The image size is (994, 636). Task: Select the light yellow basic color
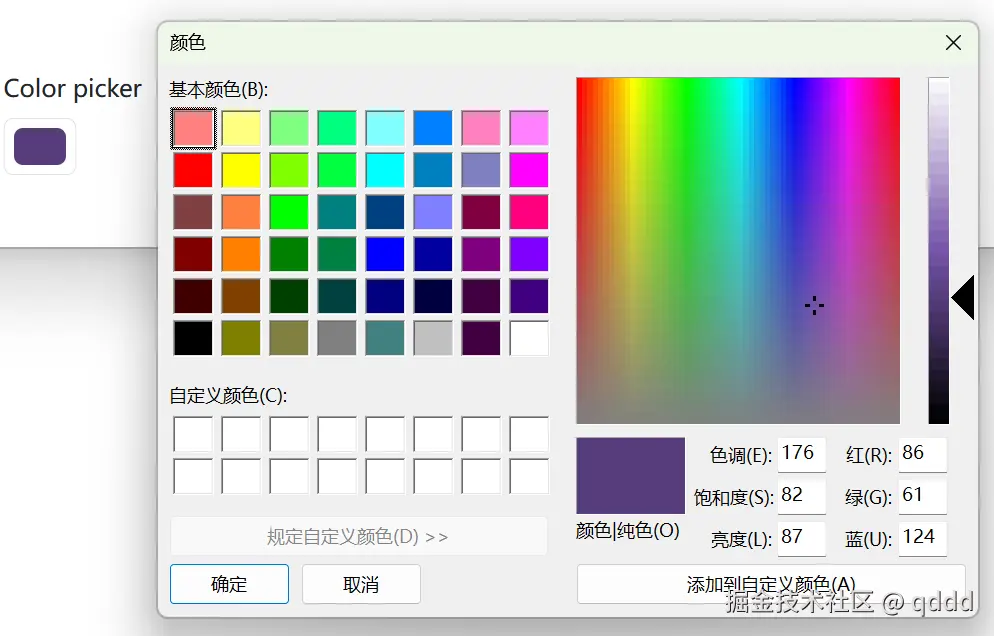click(x=241, y=128)
